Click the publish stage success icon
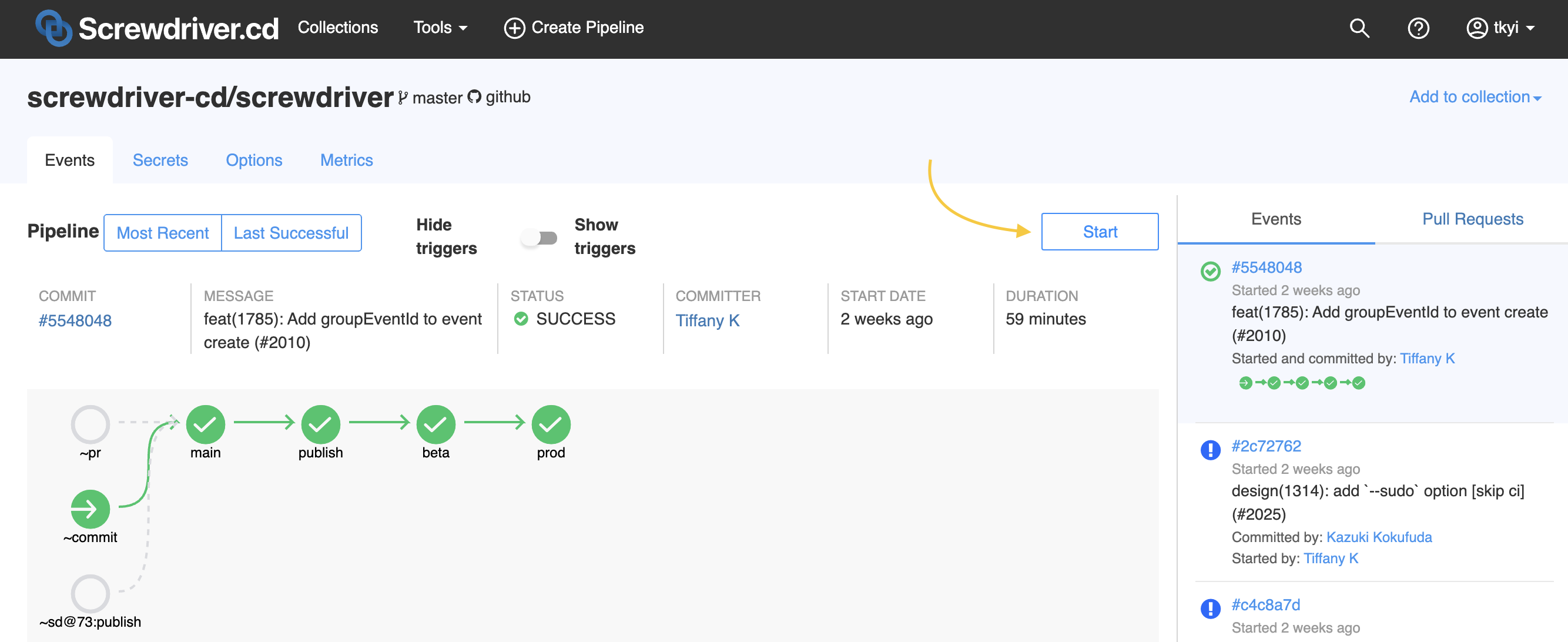The image size is (1568, 642). pos(320,421)
